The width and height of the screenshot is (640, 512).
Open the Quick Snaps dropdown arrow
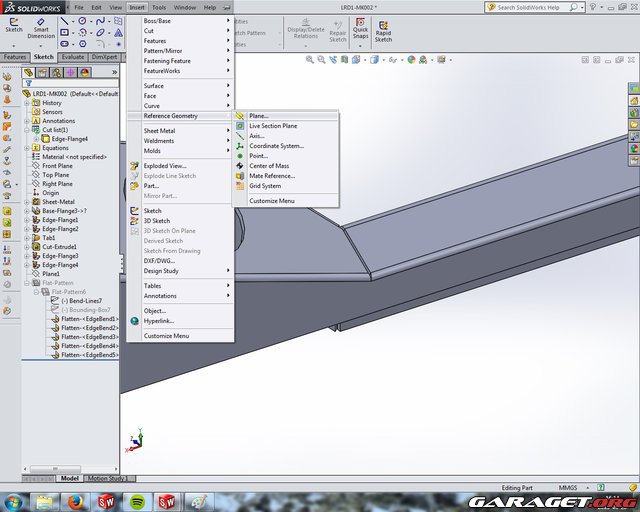tap(360, 44)
